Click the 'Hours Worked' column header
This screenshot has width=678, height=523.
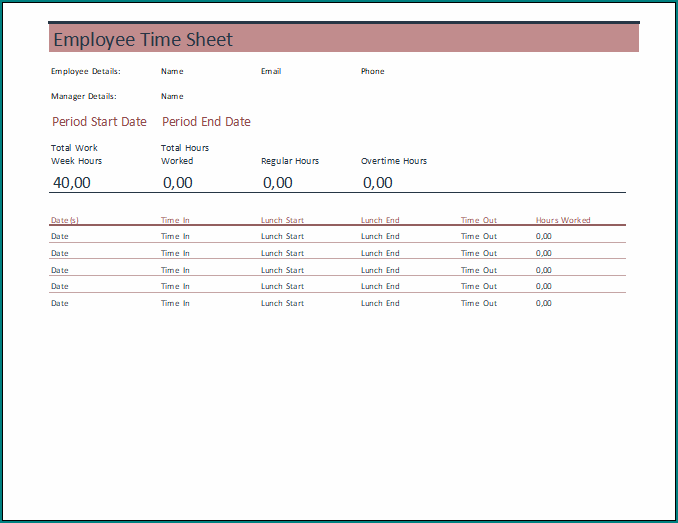click(x=563, y=220)
